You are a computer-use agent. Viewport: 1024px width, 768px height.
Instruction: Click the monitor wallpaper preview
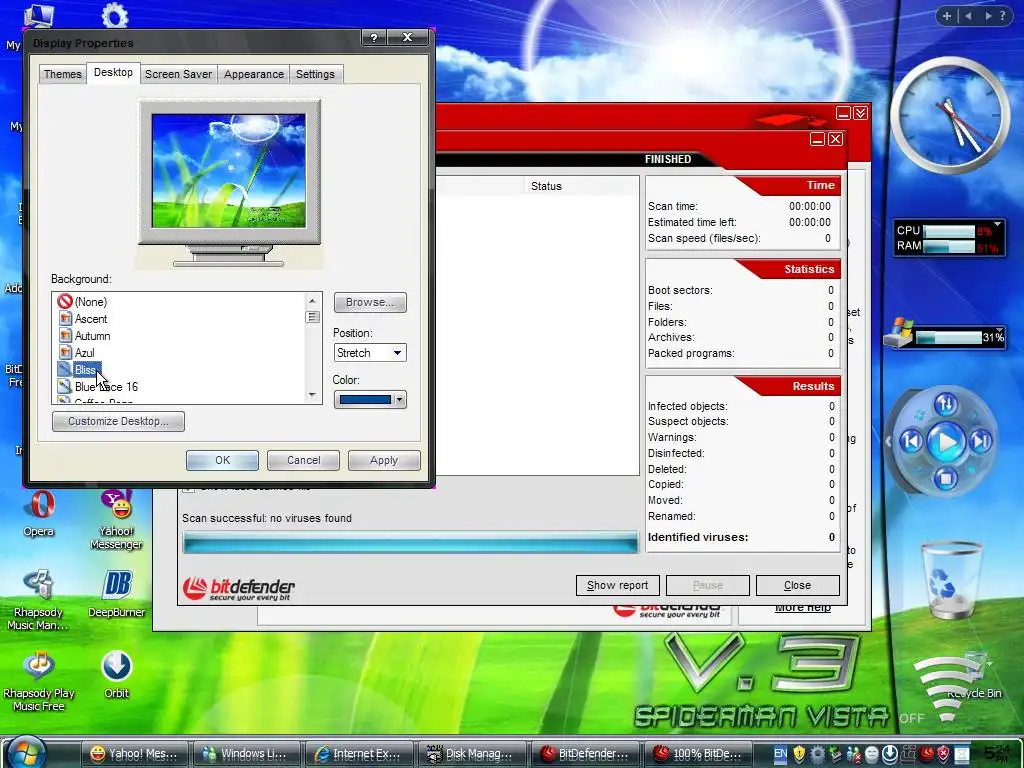229,171
